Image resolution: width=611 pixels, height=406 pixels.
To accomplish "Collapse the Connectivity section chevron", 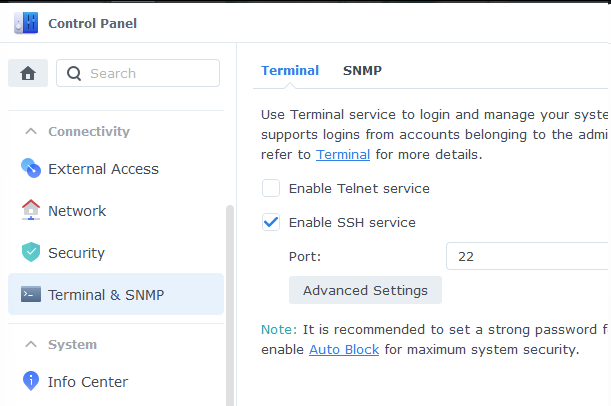I will (30, 131).
